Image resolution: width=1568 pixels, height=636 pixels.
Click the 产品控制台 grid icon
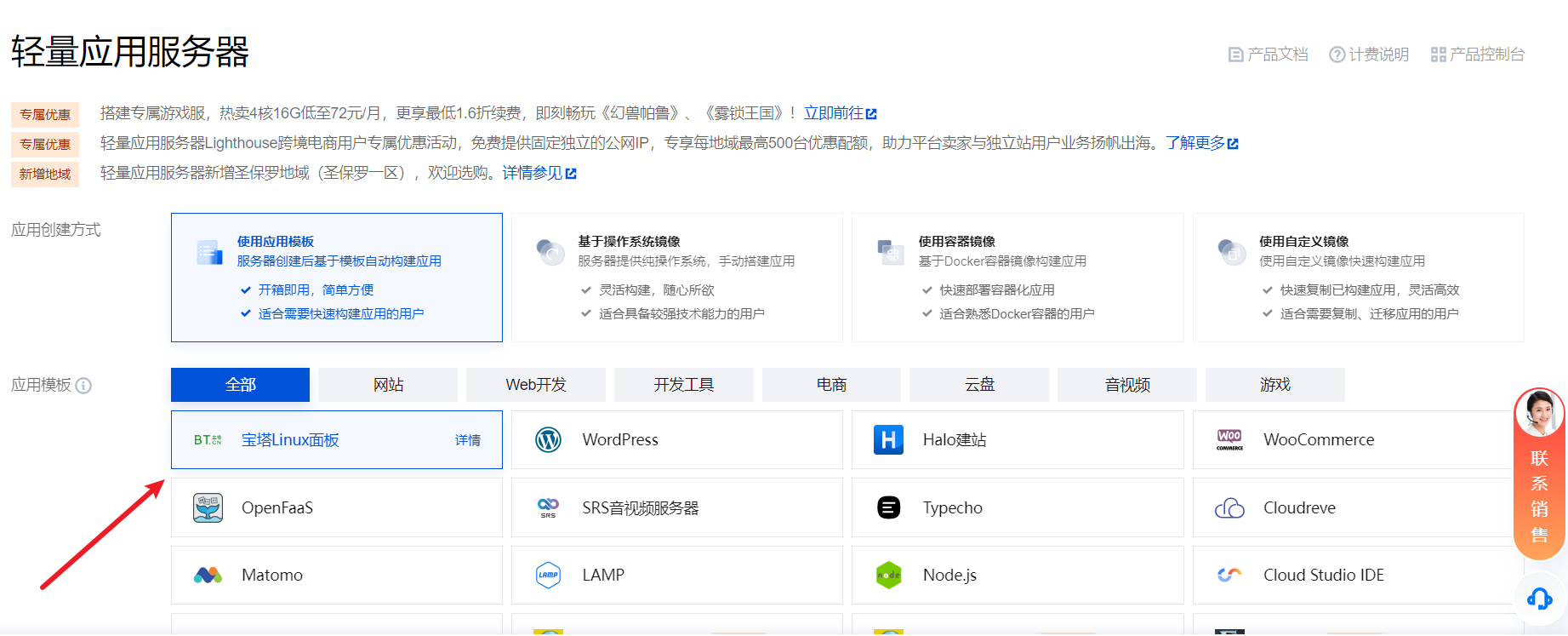(x=1438, y=54)
